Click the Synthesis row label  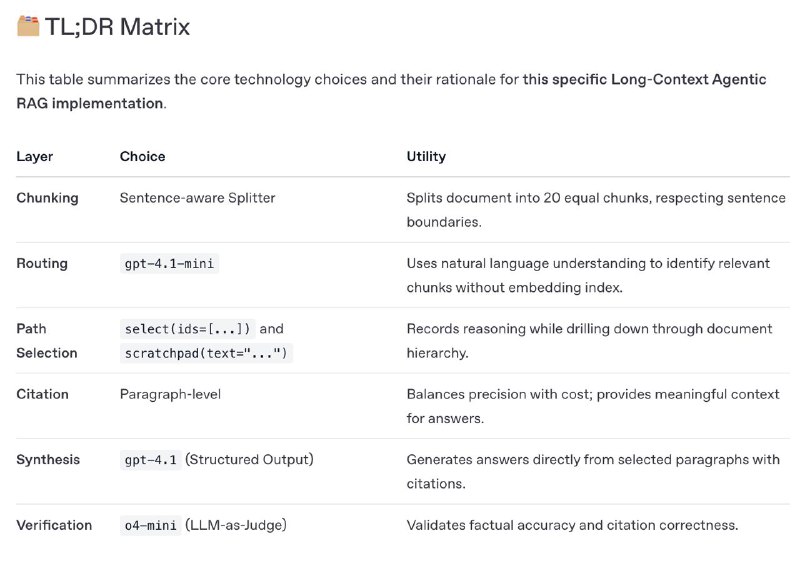[48, 460]
